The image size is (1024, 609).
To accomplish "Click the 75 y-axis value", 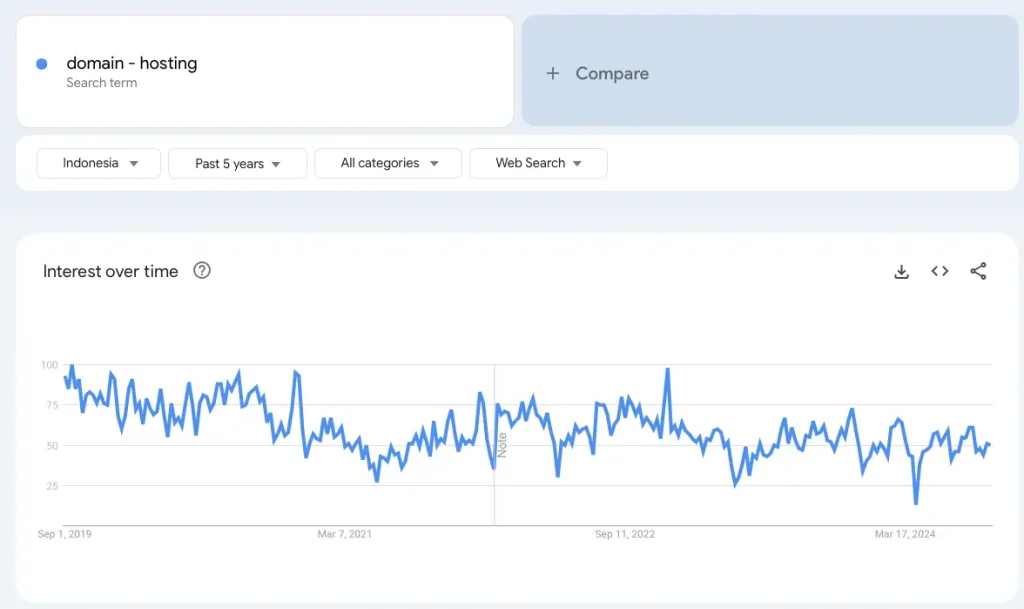I will point(52,405).
